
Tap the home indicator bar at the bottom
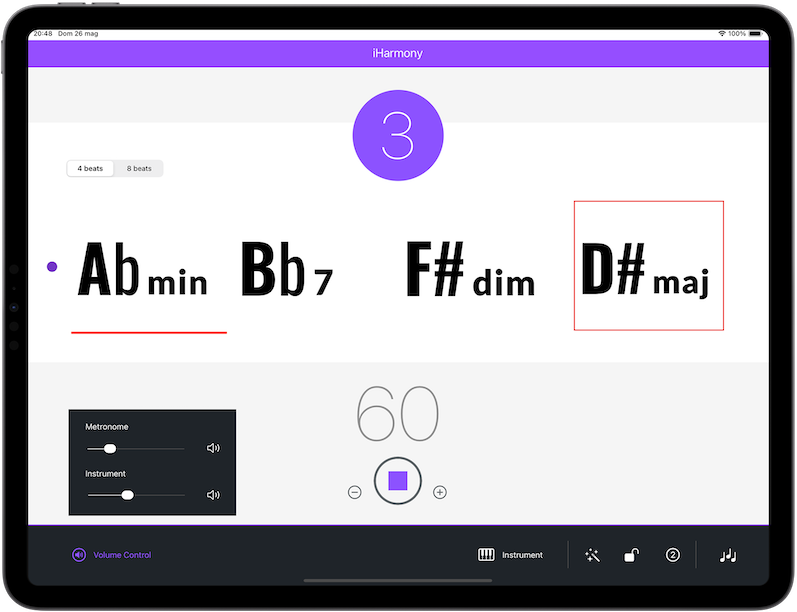pos(398,580)
